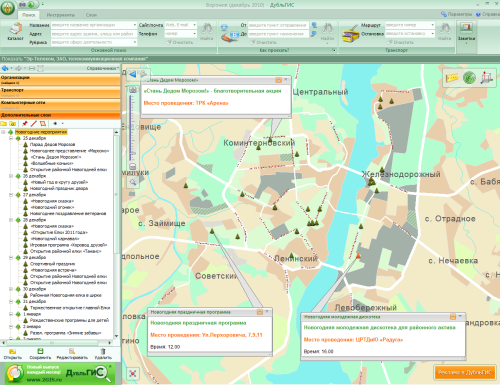Viewport: 500px width, 385px height.
Task: Add a pin marker in layers toolbar
Action: (x=25, y=124)
